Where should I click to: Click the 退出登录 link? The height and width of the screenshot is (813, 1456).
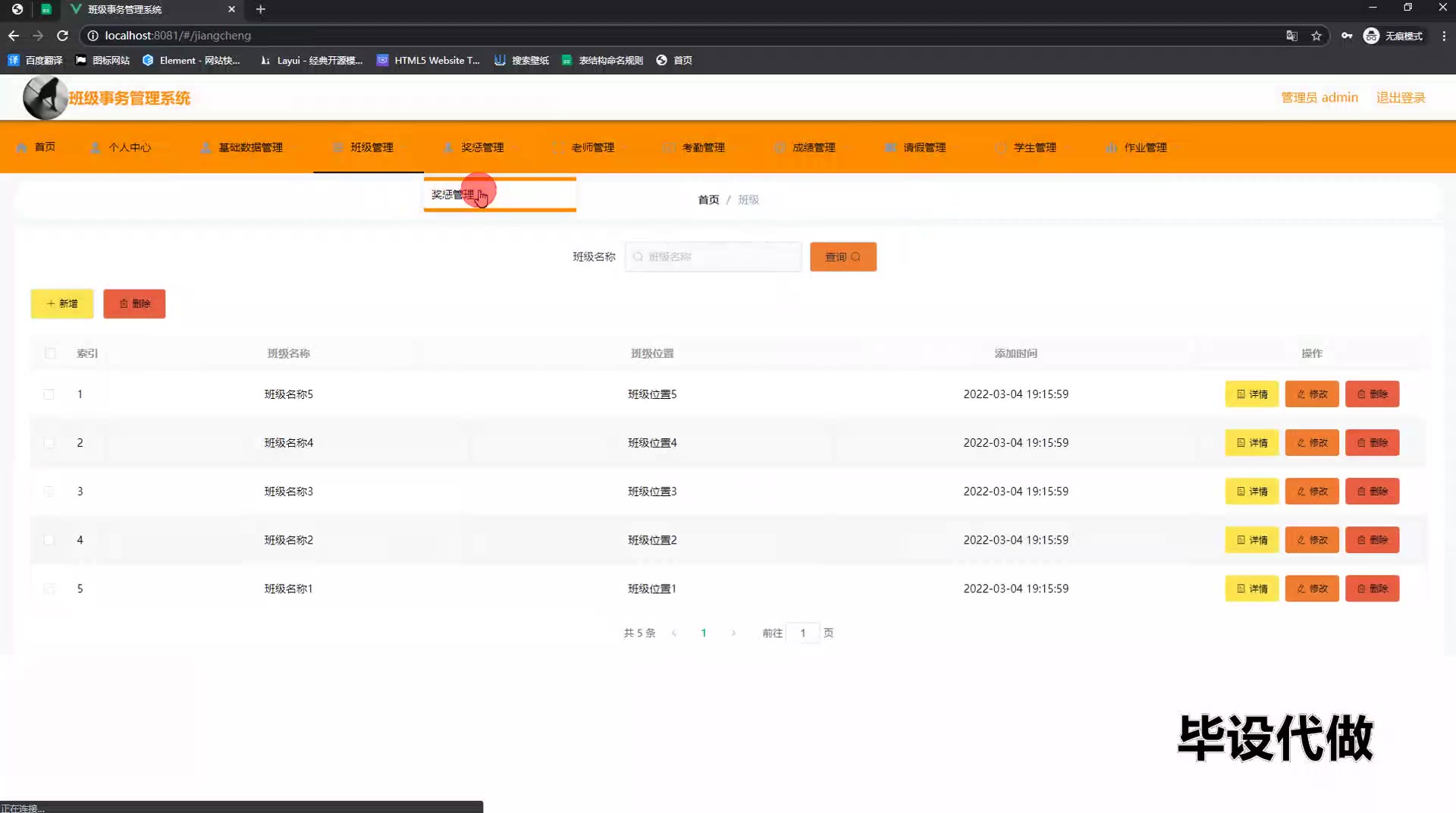1401,98
